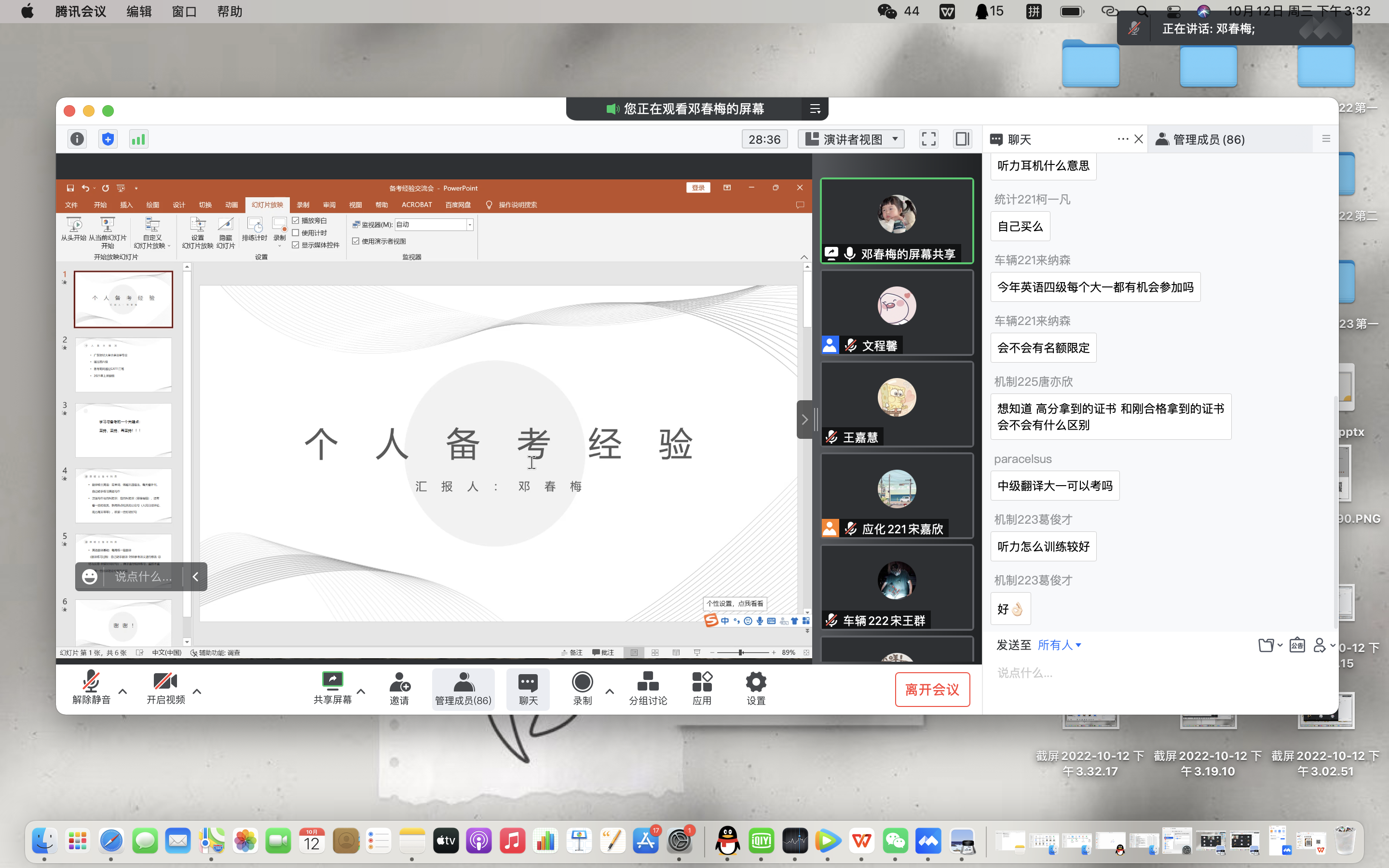1389x868 pixels.
Task: Click the red Leave Meeting button
Action: tap(932, 690)
